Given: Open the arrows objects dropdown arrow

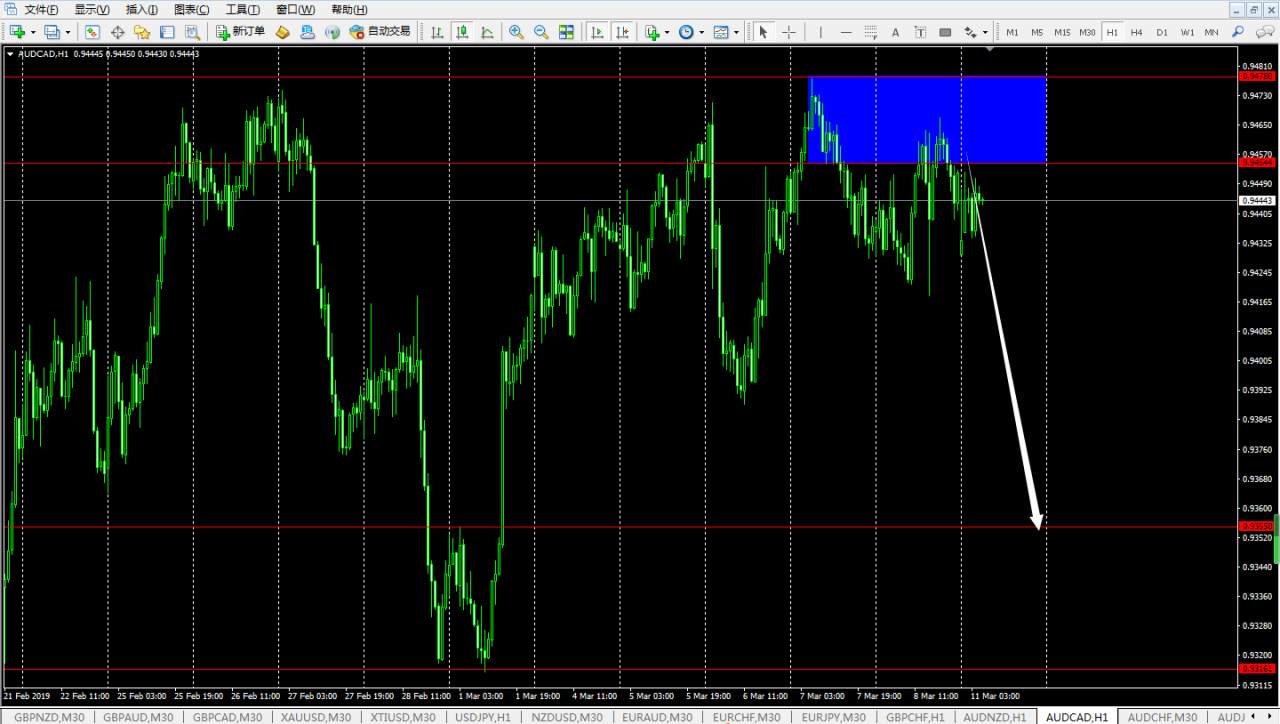Looking at the screenshot, I should coord(984,32).
